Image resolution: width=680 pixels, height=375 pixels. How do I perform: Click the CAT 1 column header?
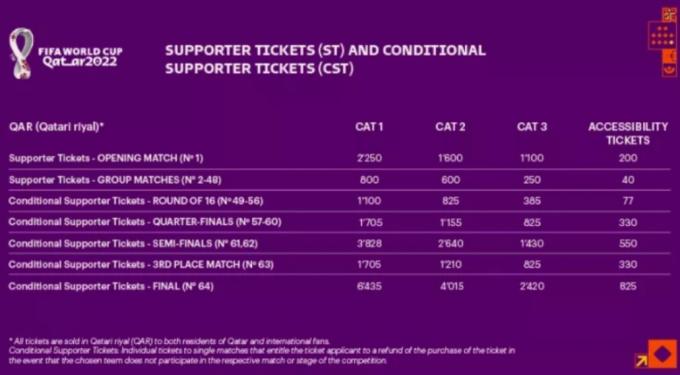point(369,127)
